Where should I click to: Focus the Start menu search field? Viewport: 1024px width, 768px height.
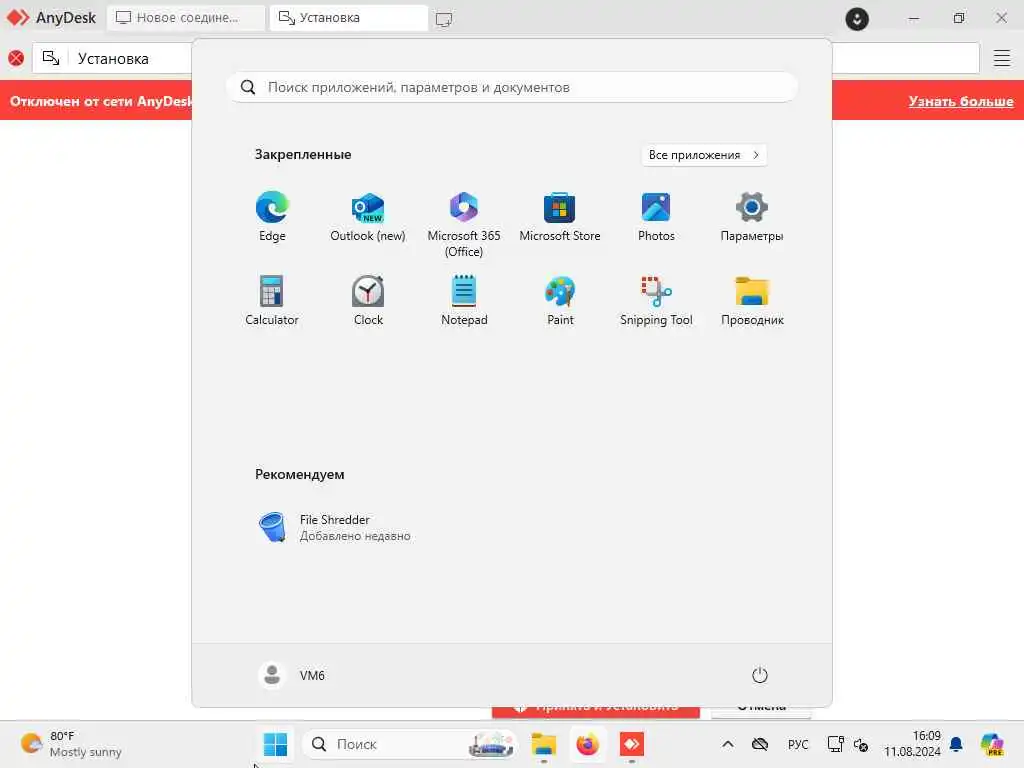(511, 87)
